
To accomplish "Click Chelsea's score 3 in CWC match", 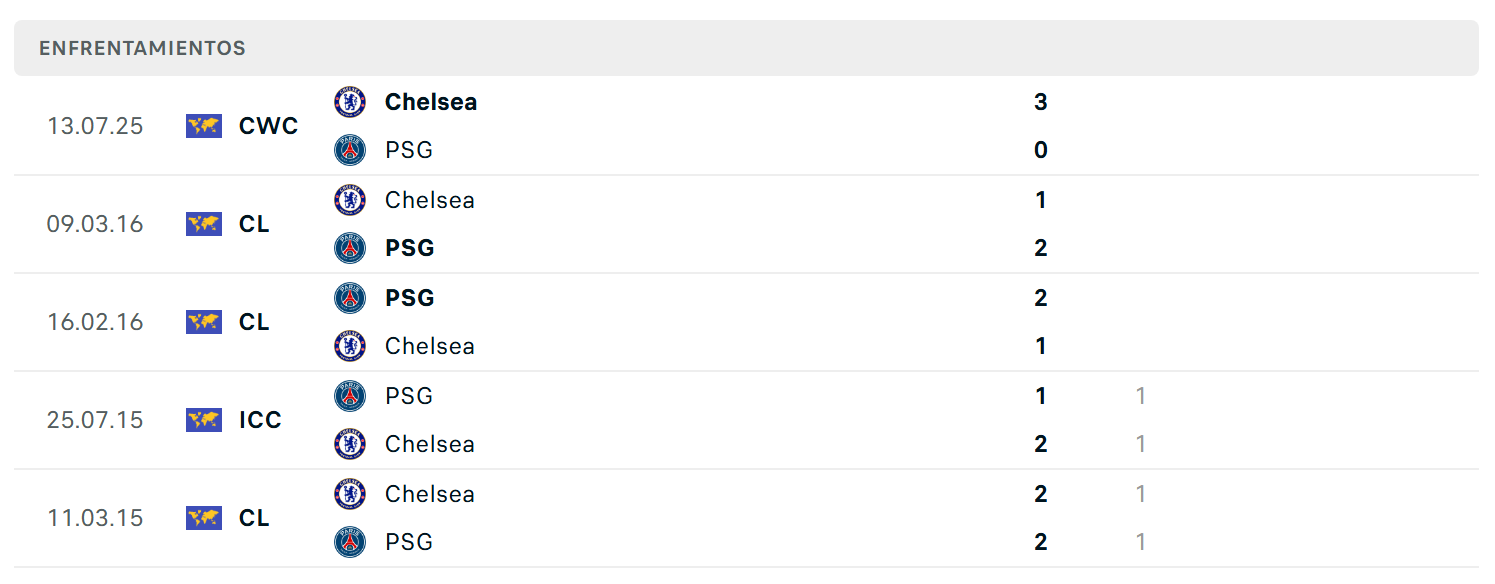I will point(1041,102).
